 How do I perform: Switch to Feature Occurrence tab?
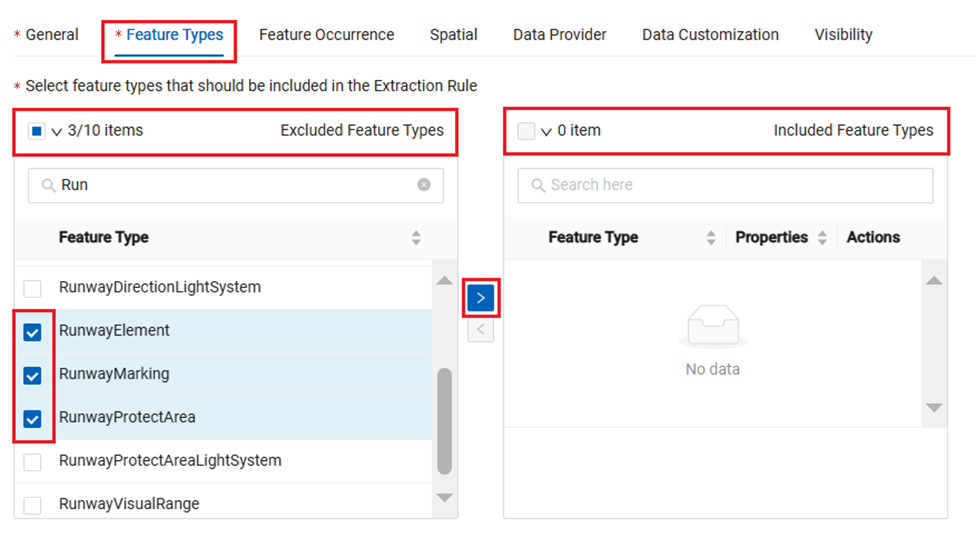click(x=326, y=35)
